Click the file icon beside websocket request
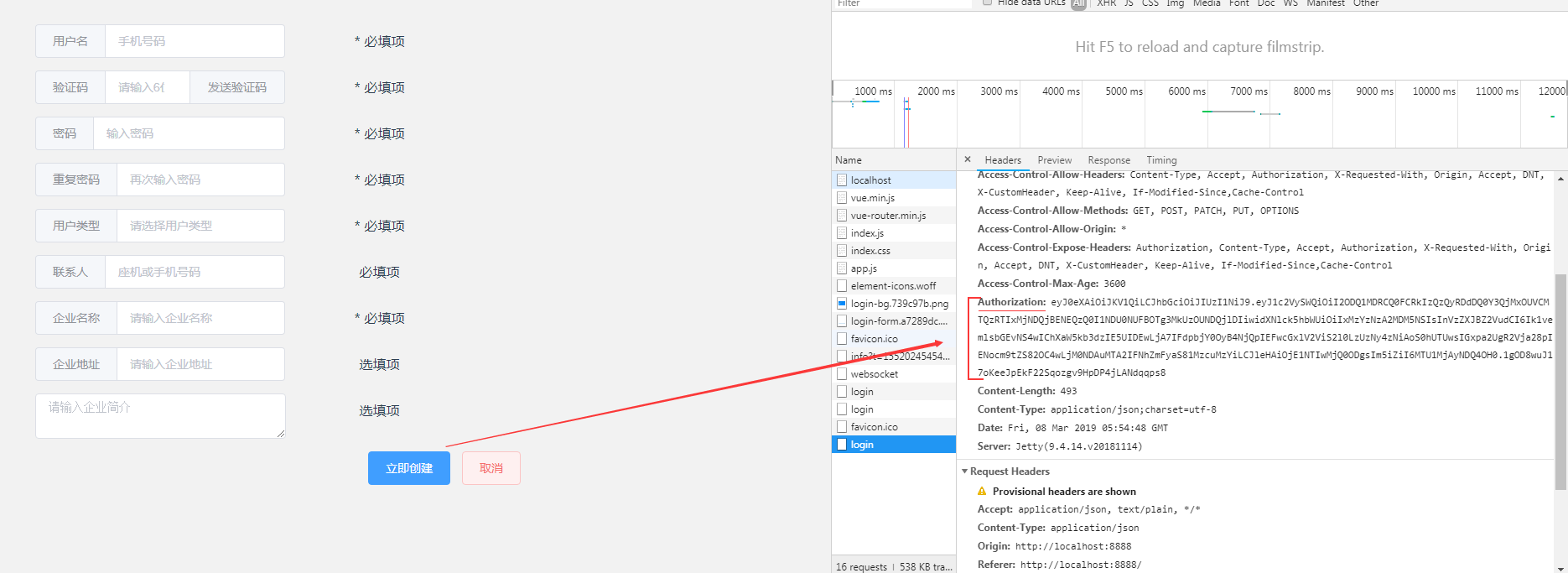This screenshot has height=573, width=1568. click(842, 374)
